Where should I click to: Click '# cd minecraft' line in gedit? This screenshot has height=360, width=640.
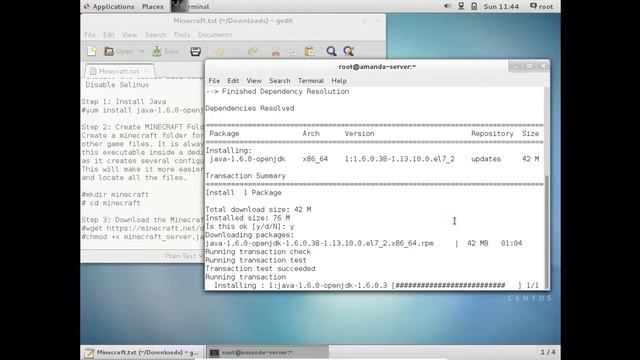(111, 203)
